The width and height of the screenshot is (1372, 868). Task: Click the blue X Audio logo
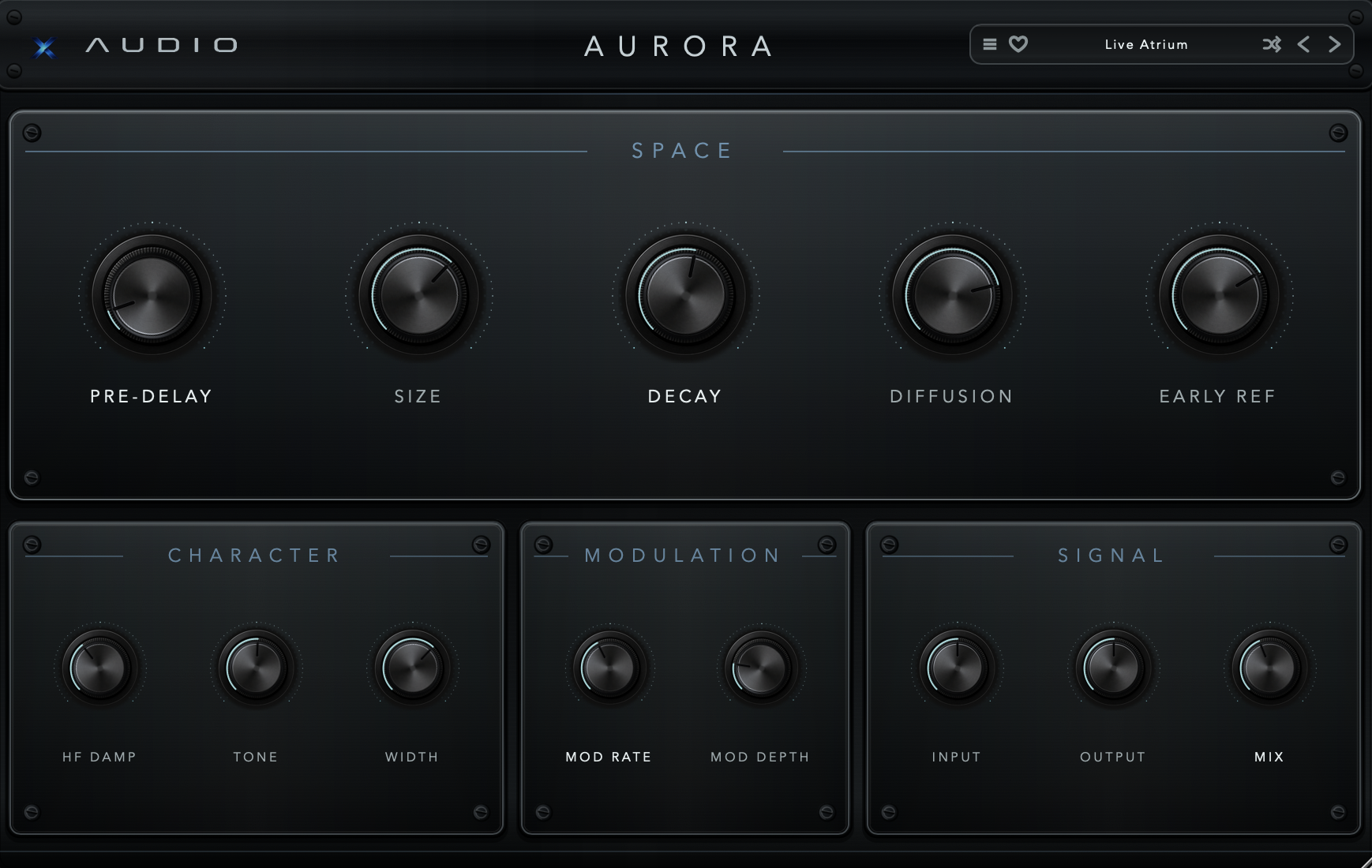pos(45,48)
